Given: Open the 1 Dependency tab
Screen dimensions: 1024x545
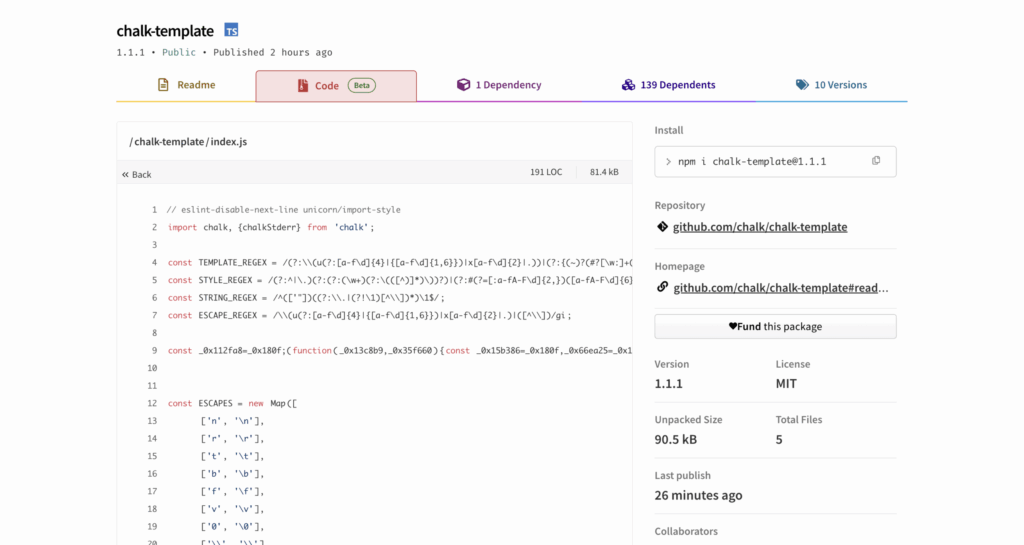Looking at the screenshot, I should pyautogui.click(x=499, y=85).
